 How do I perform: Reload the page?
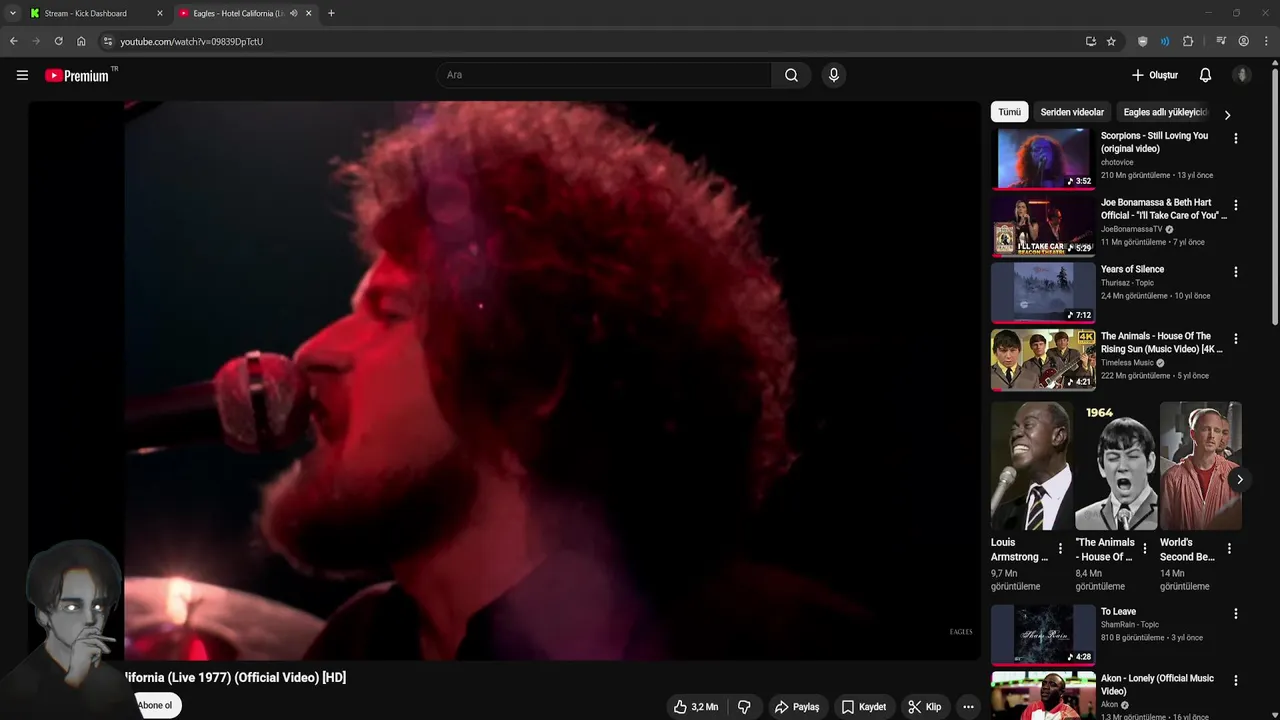pos(58,41)
